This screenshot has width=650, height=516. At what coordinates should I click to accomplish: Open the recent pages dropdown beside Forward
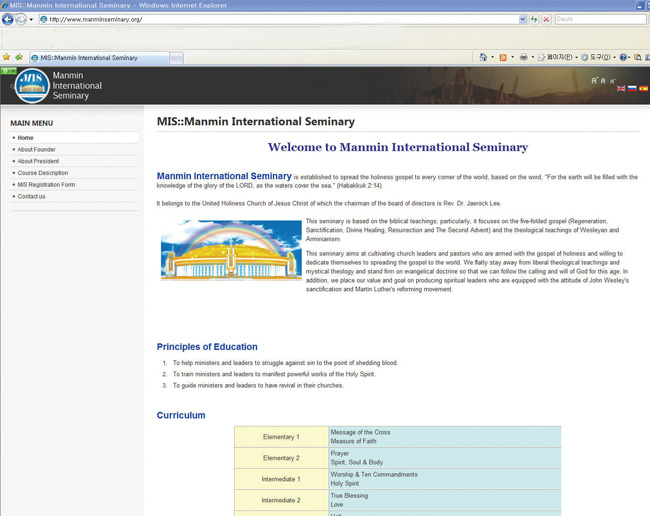click(31, 19)
